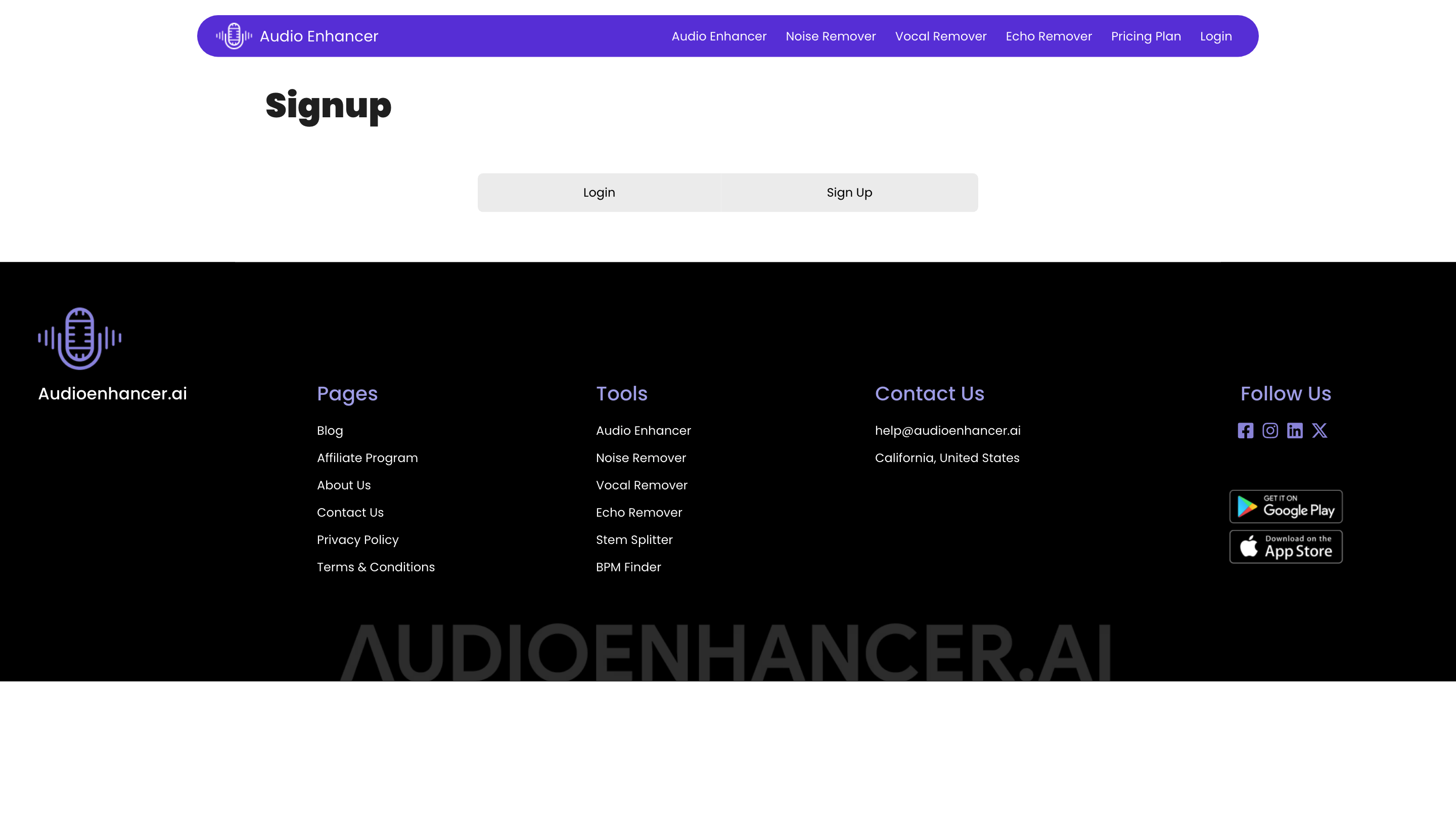Click the X (Twitter) icon

pos(1320,430)
